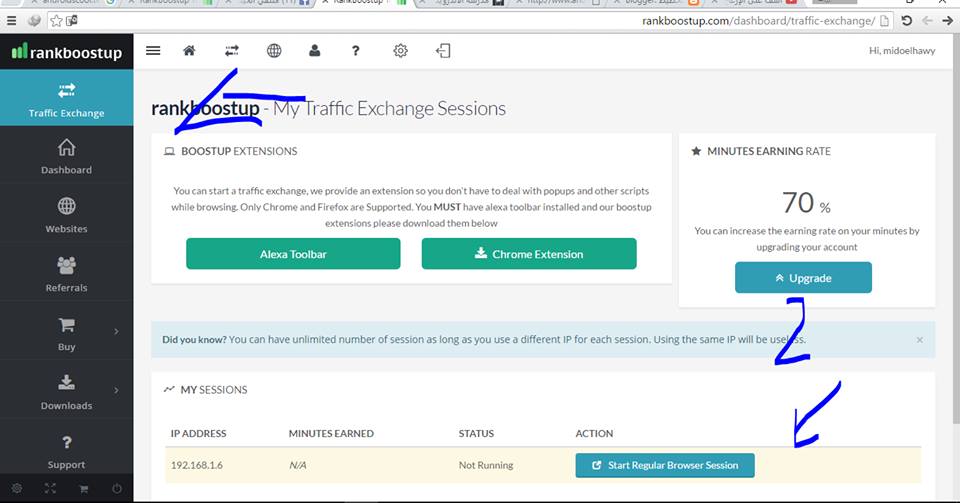Click the bookmark star icon in address bar
This screenshot has height=503, width=960.
tap(56, 21)
